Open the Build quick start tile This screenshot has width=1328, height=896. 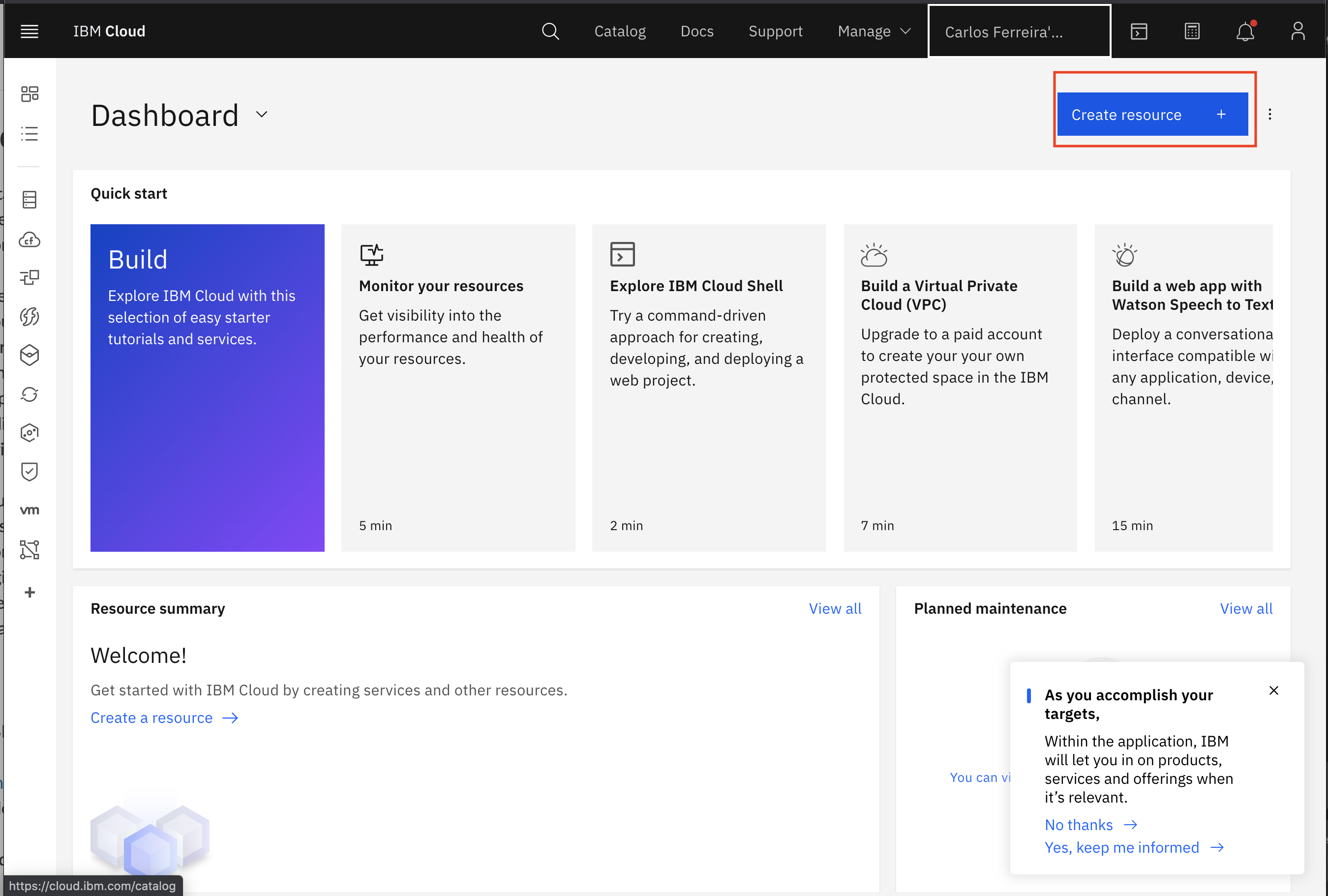(208, 388)
